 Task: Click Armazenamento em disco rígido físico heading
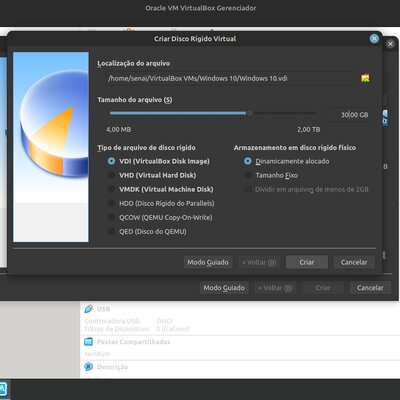pos(295,148)
